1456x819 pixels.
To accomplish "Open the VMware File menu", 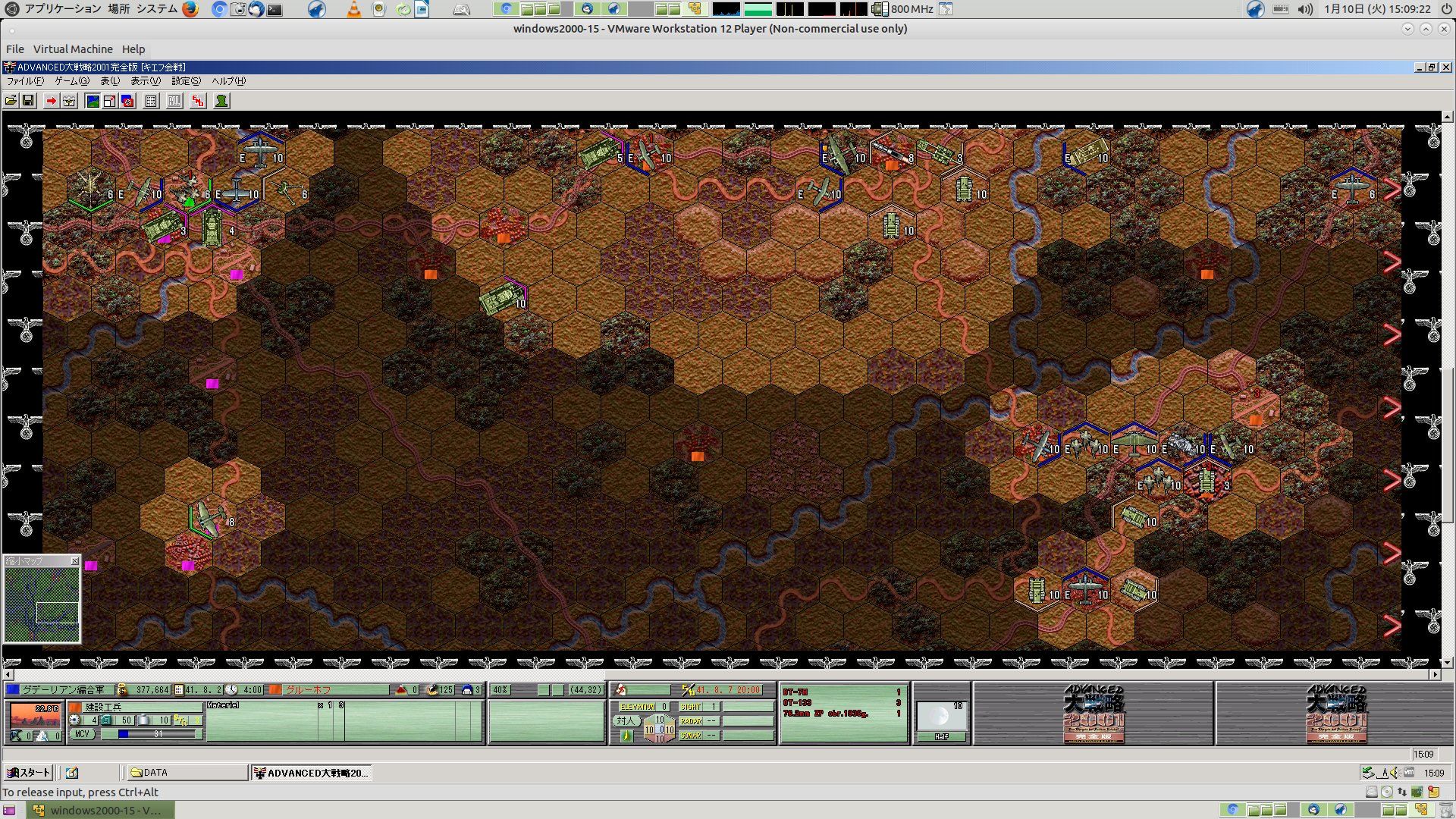I will tap(15, 49).
